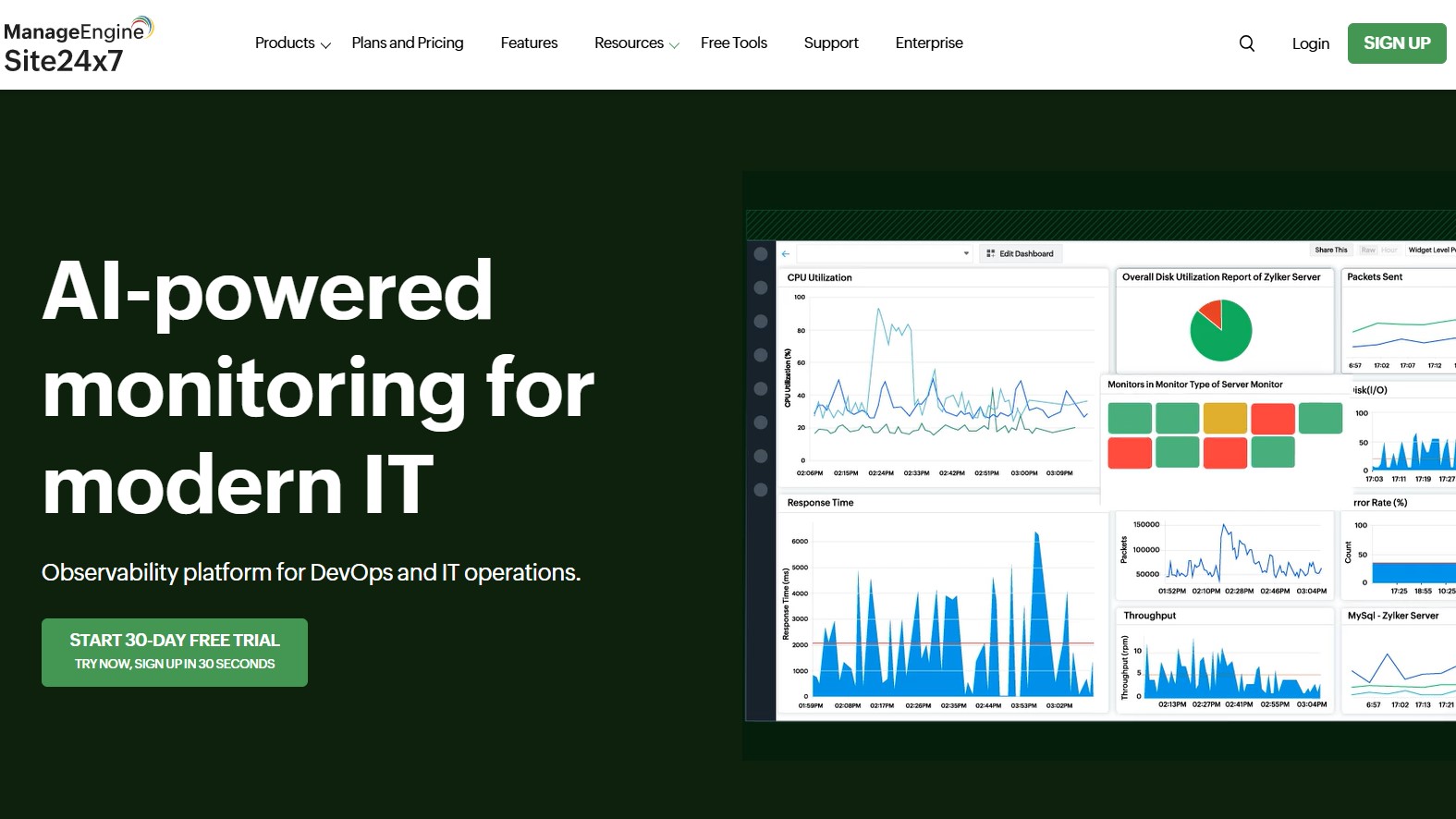Click the Share This button
The height and width of the screenshot is (819, 1456).
pyautogui.click(x=1330, y=251)
